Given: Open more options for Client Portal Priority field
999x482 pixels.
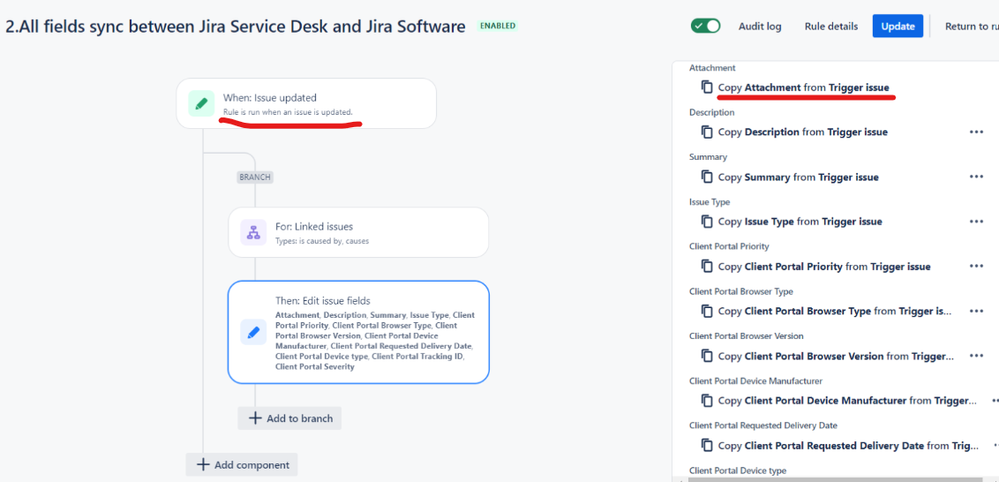Looking at the screenshot, I should click(976, 266).
